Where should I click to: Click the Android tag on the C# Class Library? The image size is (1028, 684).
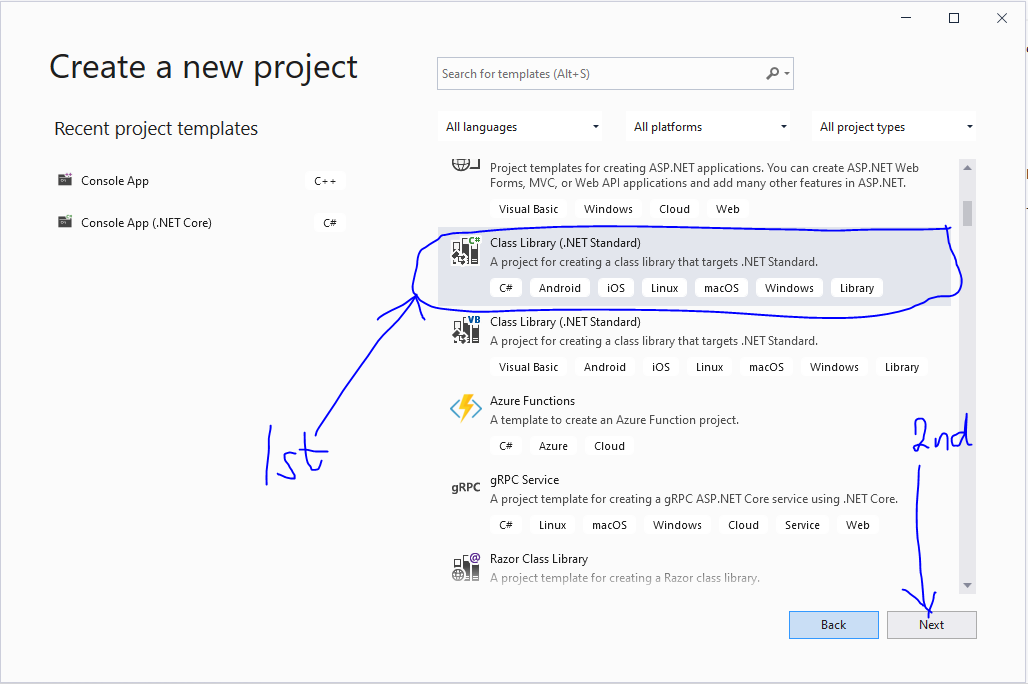[x=560, y=288]
